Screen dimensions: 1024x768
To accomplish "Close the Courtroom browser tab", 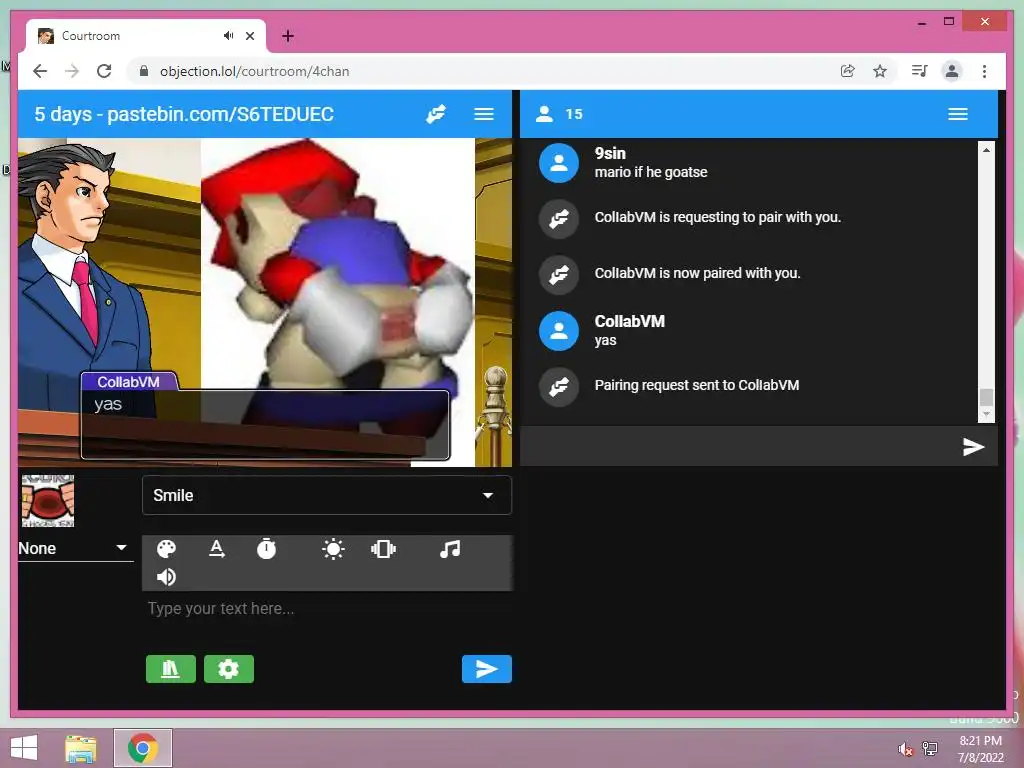I will (x=249, y=36).
